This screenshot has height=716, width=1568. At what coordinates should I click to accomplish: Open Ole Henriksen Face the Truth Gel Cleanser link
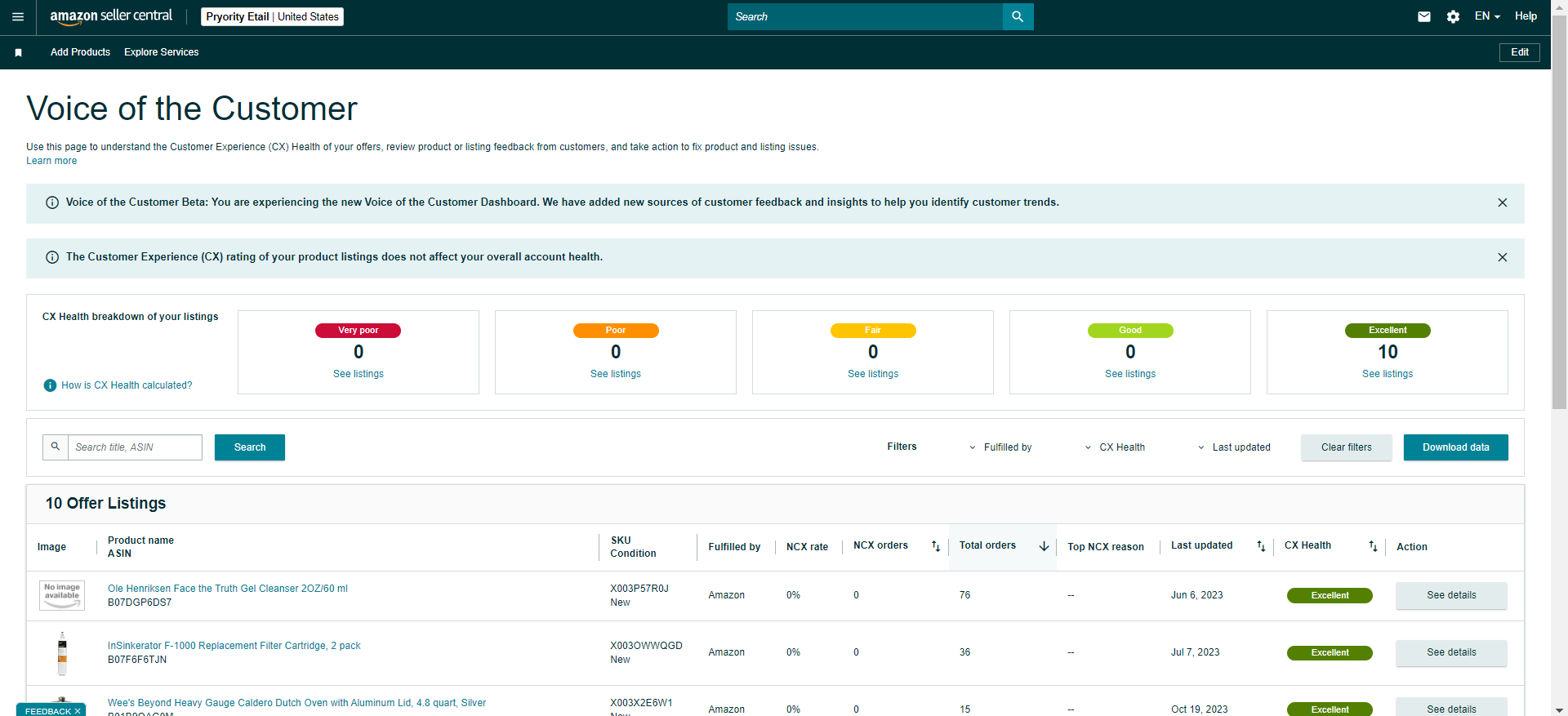pos(228,589)
